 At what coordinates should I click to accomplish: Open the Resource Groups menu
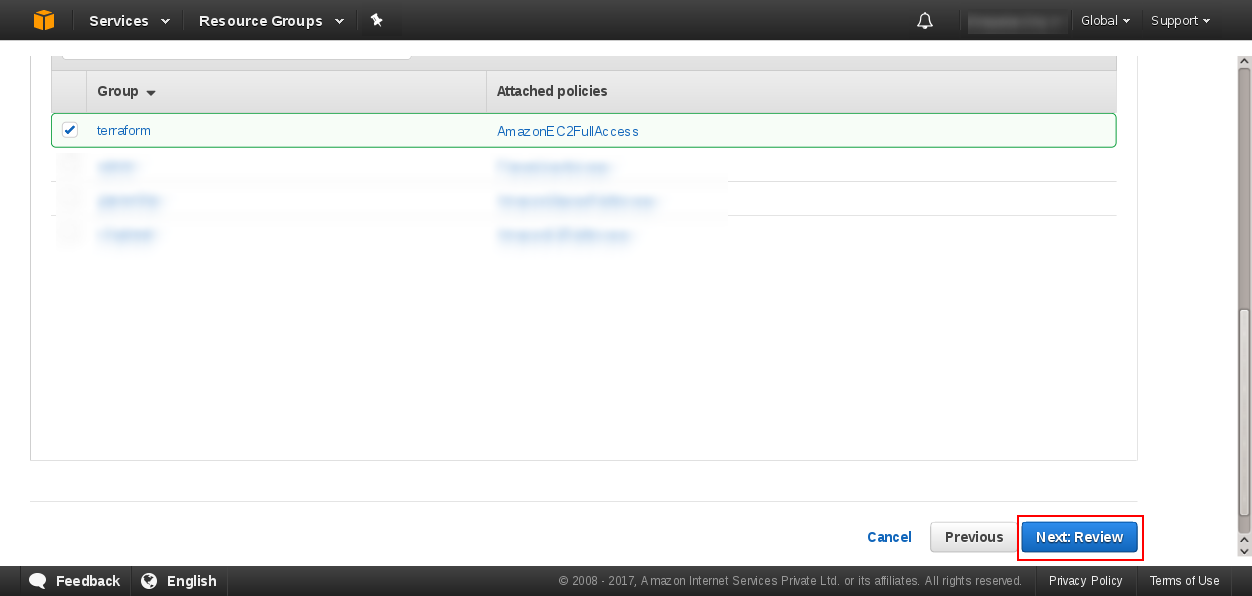[271, 20]
